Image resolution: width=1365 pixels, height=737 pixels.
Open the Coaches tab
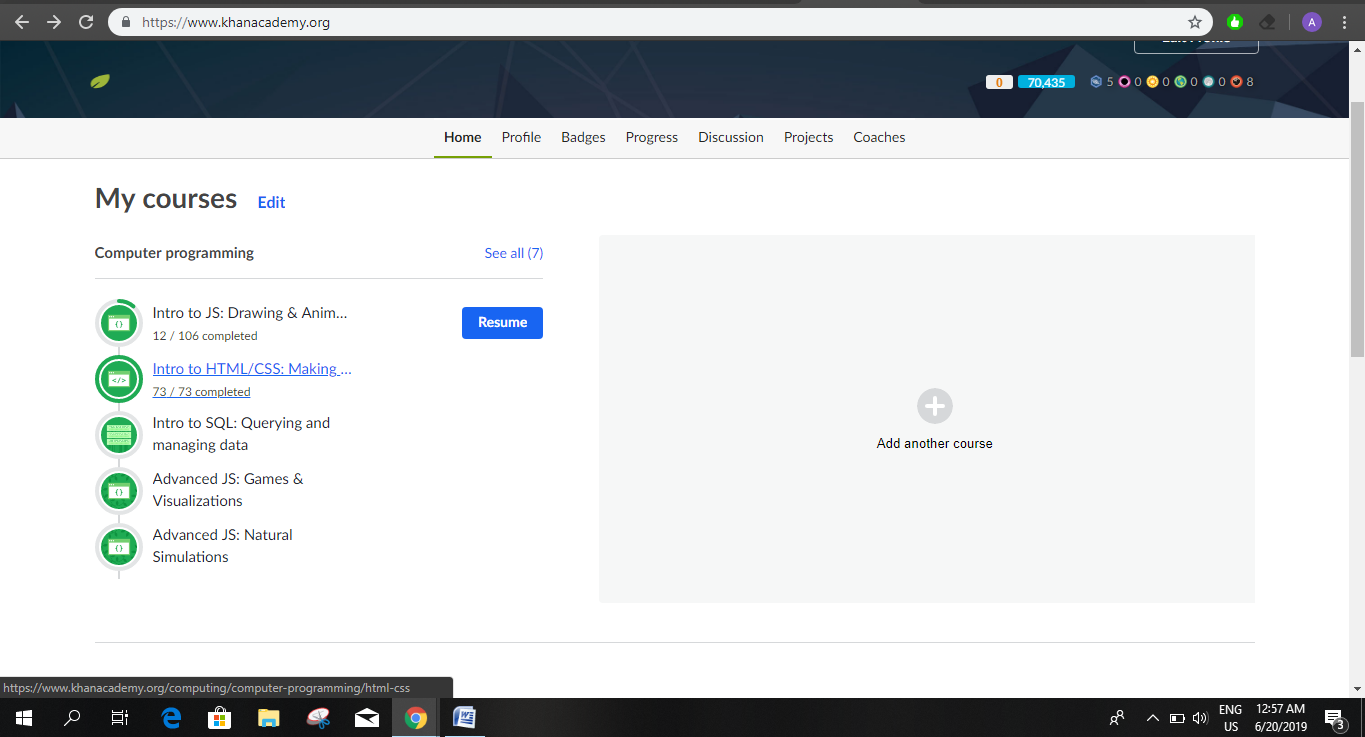click(x=879, y=137)
